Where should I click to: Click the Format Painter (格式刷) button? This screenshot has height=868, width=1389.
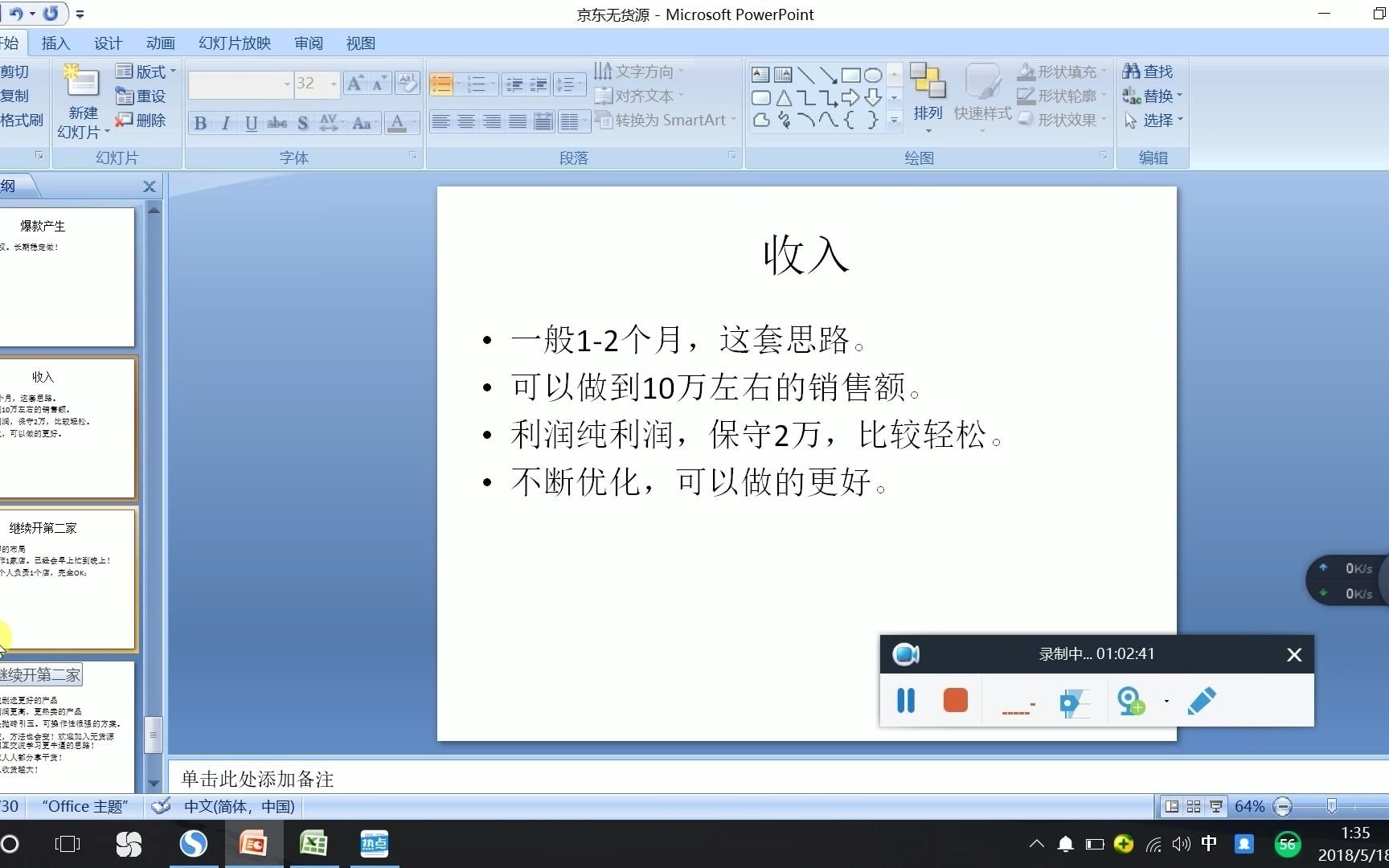pos(22,120)
